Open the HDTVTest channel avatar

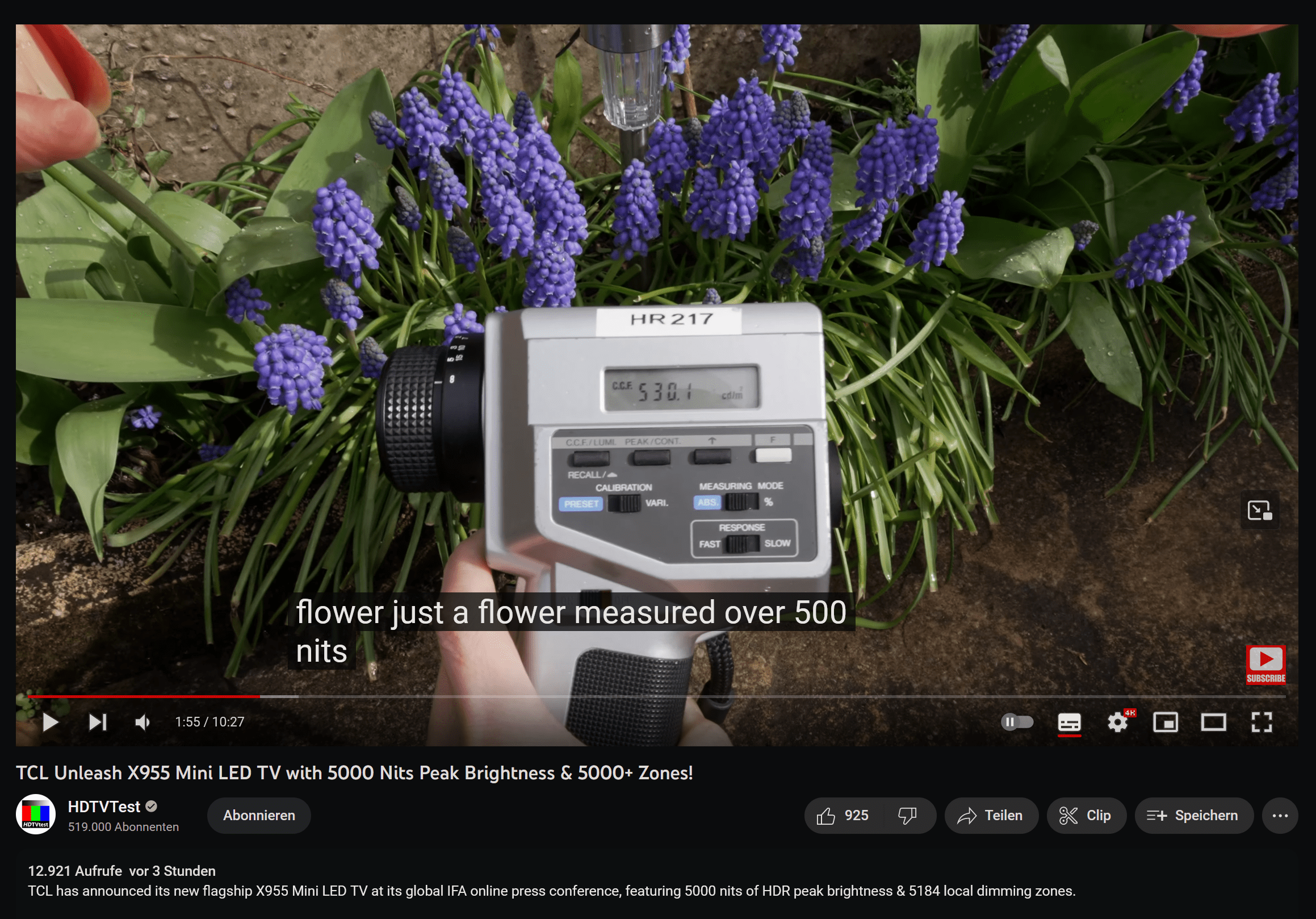pos(36,814)
